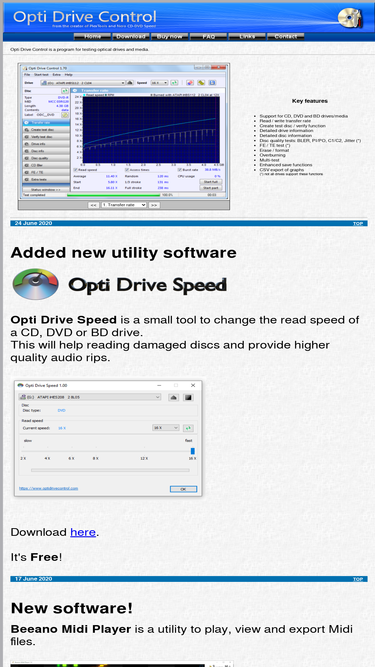The image size is (375, 667).
Task: Click the disc logo icon in header
Action: [x=348, y=17]
